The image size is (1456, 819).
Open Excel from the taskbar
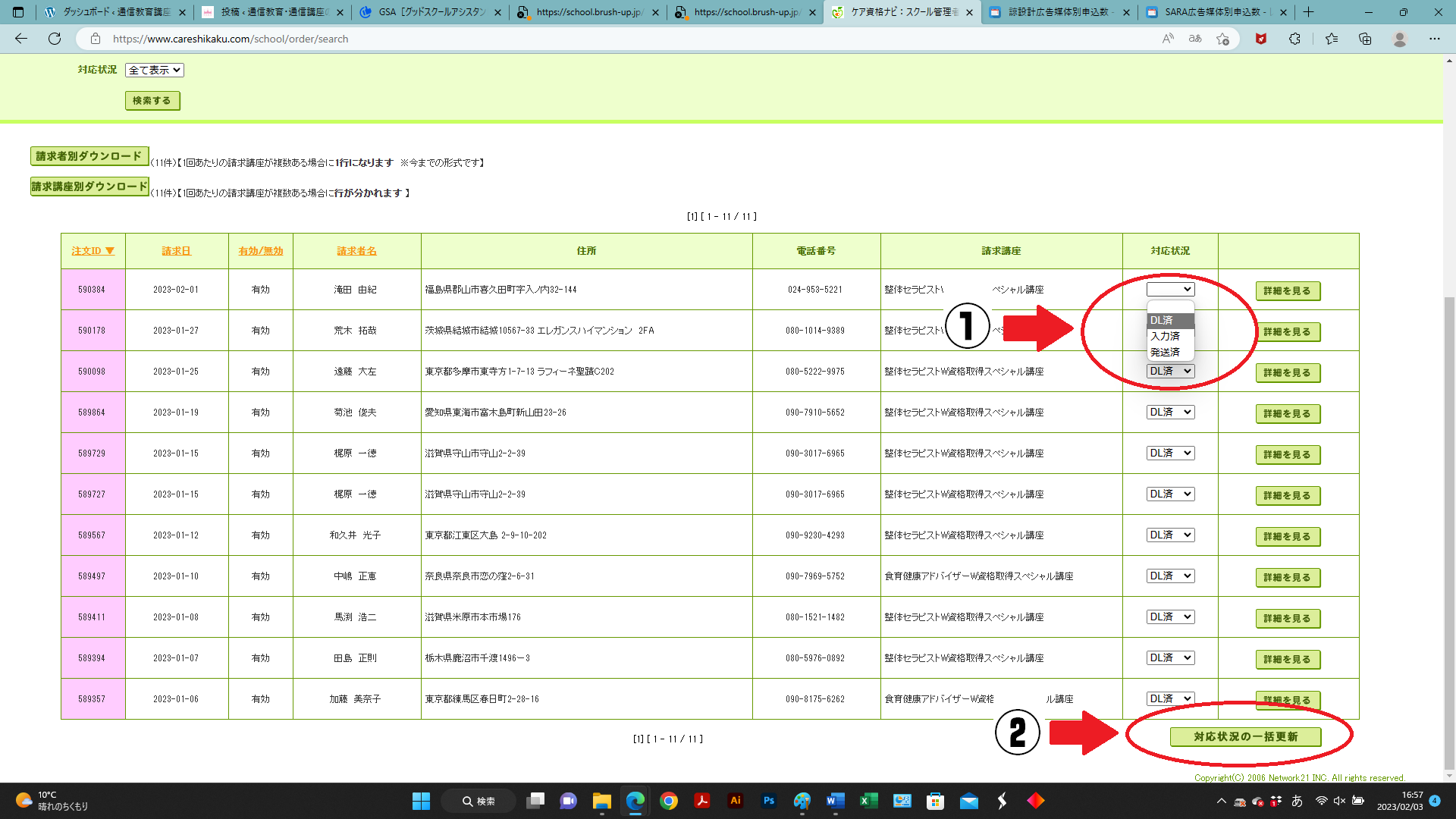[868, 801]
